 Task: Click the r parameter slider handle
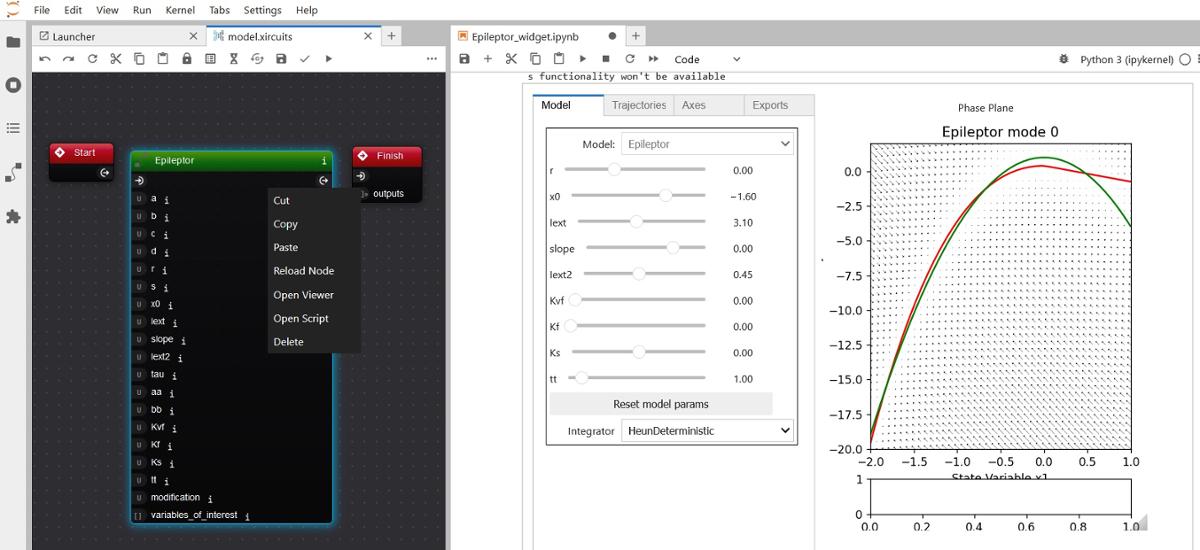coord(614,170)
